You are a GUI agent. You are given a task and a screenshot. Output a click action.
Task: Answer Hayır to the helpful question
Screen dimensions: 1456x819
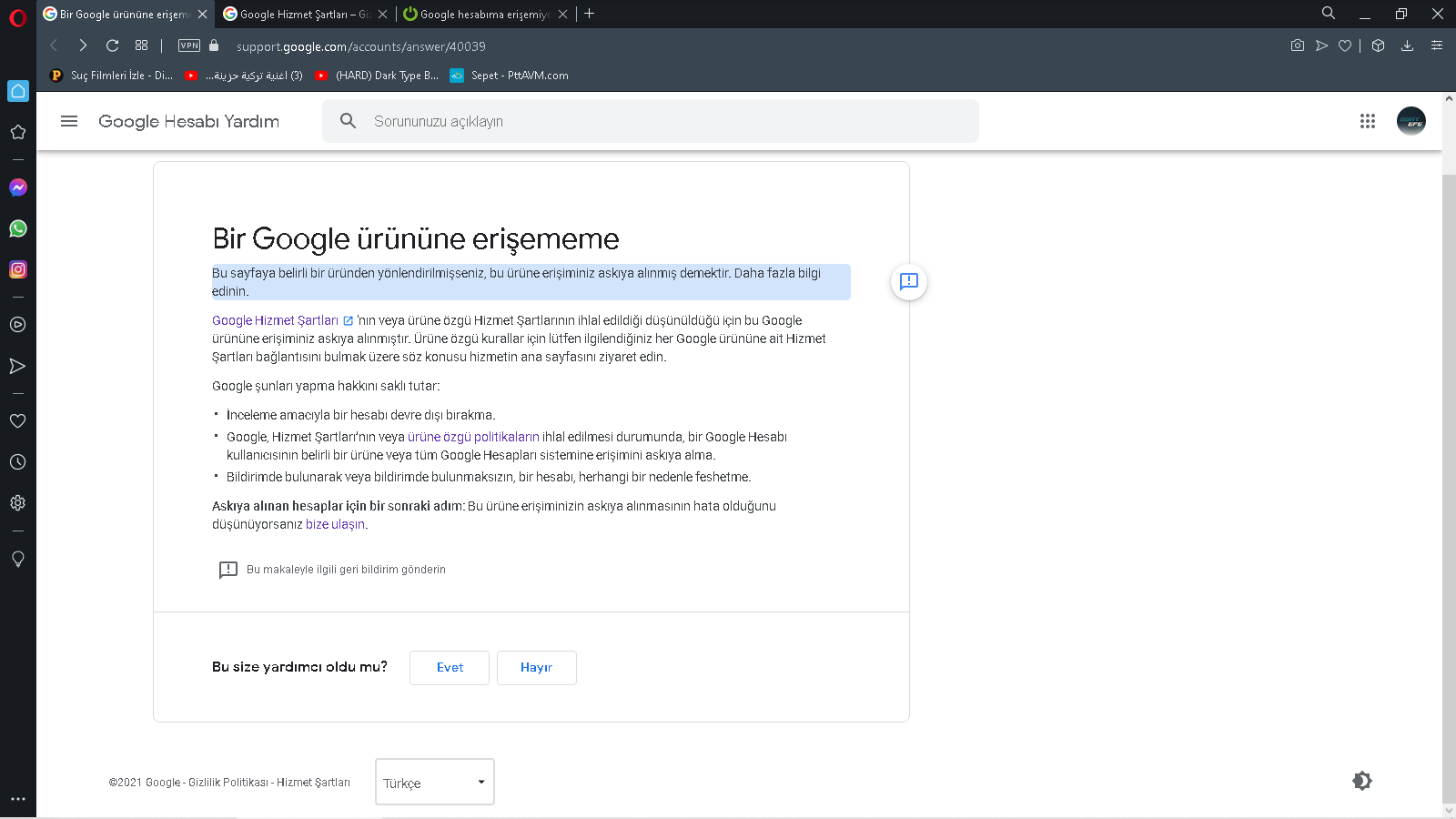(537, 668)
